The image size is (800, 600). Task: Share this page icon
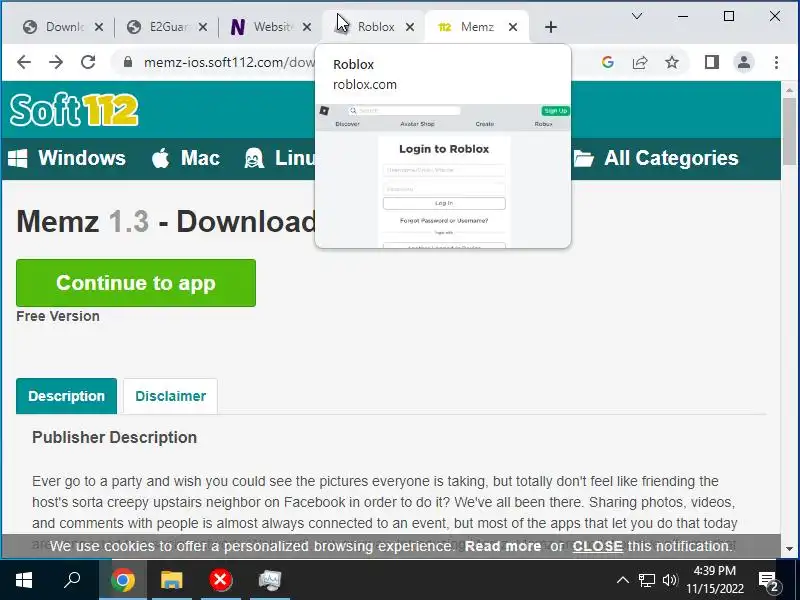tap(640, 62)
